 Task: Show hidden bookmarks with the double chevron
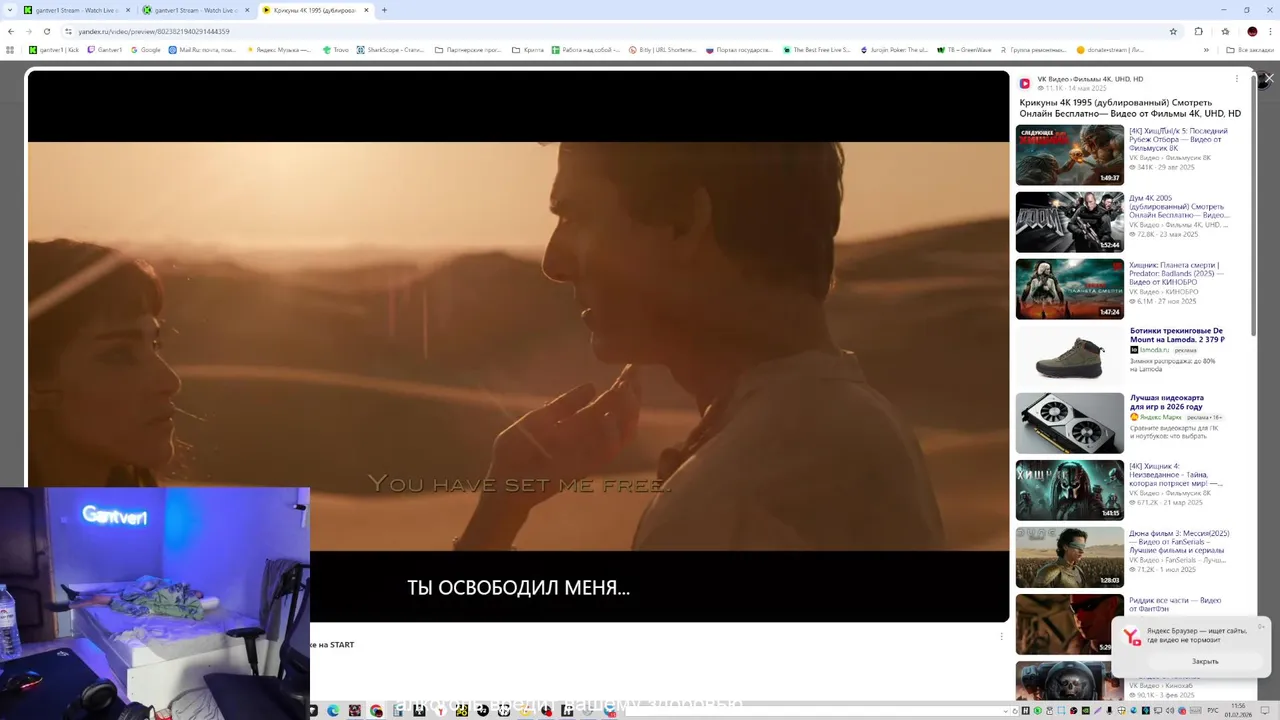1206,49
